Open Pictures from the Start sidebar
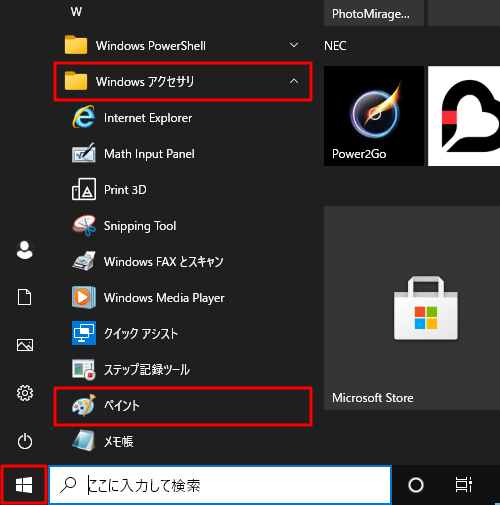Image resolution: width=500 pixels, height=505 pixels. tap(25, 345)
